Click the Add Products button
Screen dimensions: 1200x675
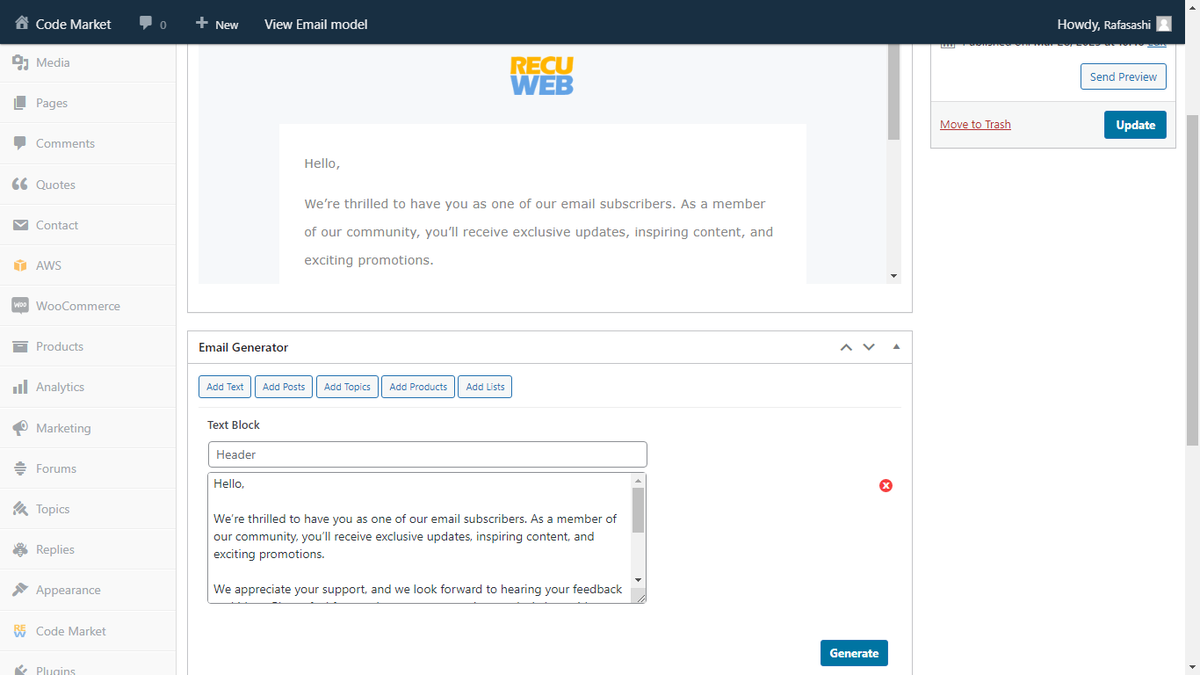(418, 387)
